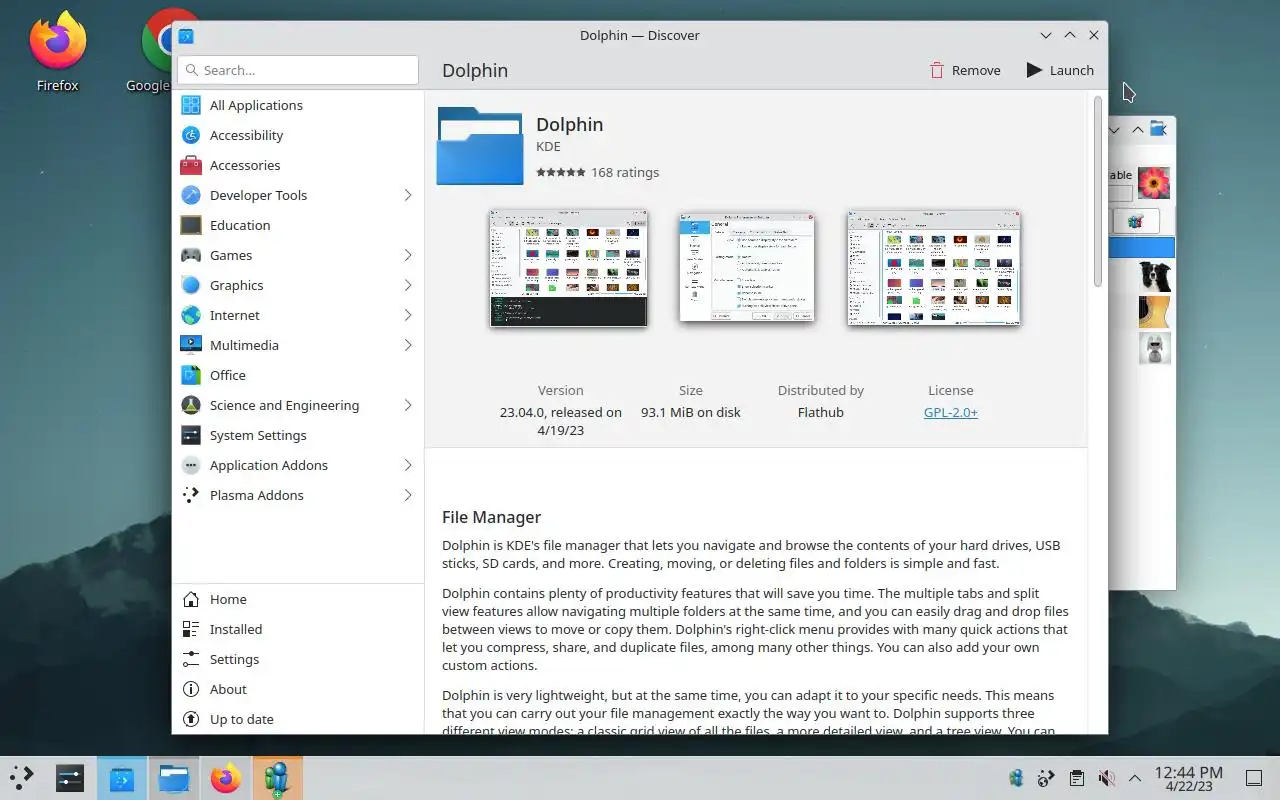
Task: Open the GPL-2.0+ license link
Action: pyautogui.click(x=951, y=412)
